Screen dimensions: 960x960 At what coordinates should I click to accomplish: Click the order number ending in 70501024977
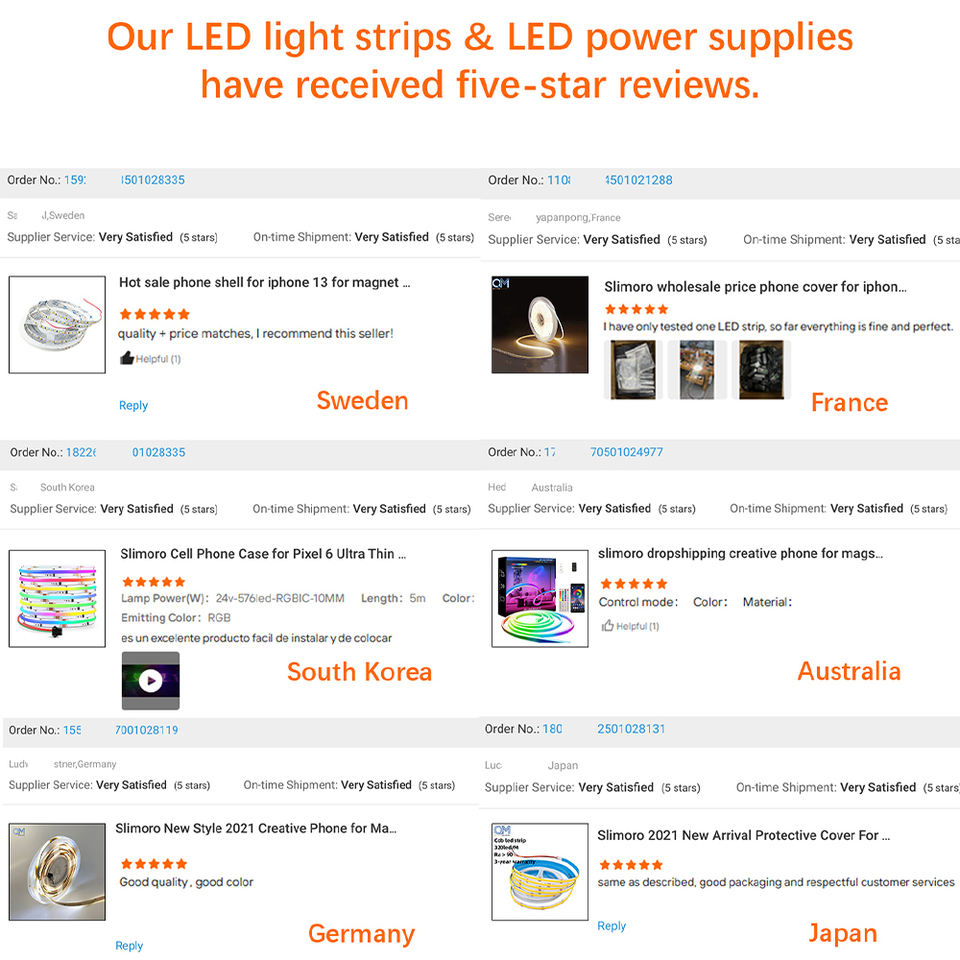coord(626,452)
